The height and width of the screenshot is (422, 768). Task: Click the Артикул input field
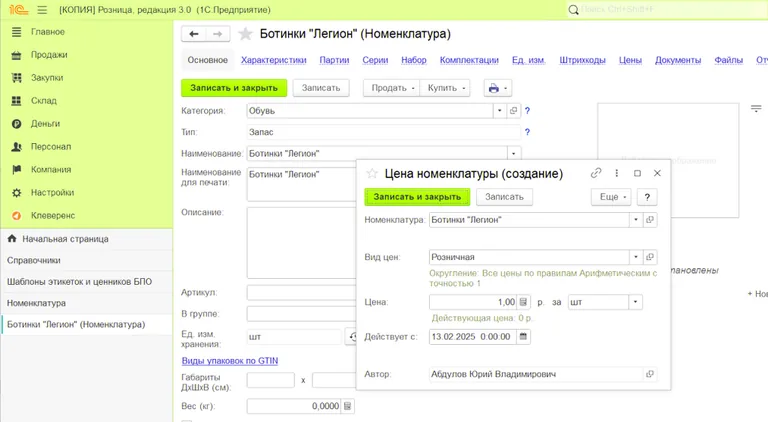(302, 292)
